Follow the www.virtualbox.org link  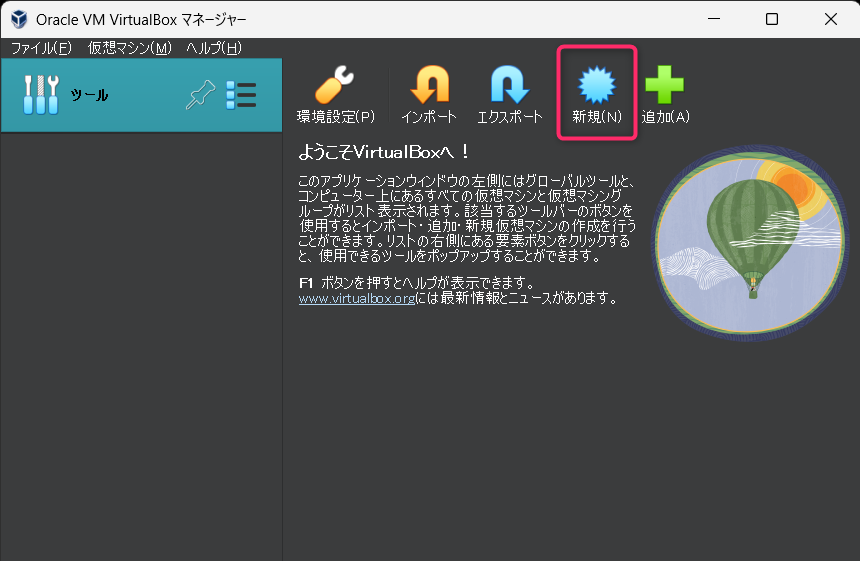(356, 298)
